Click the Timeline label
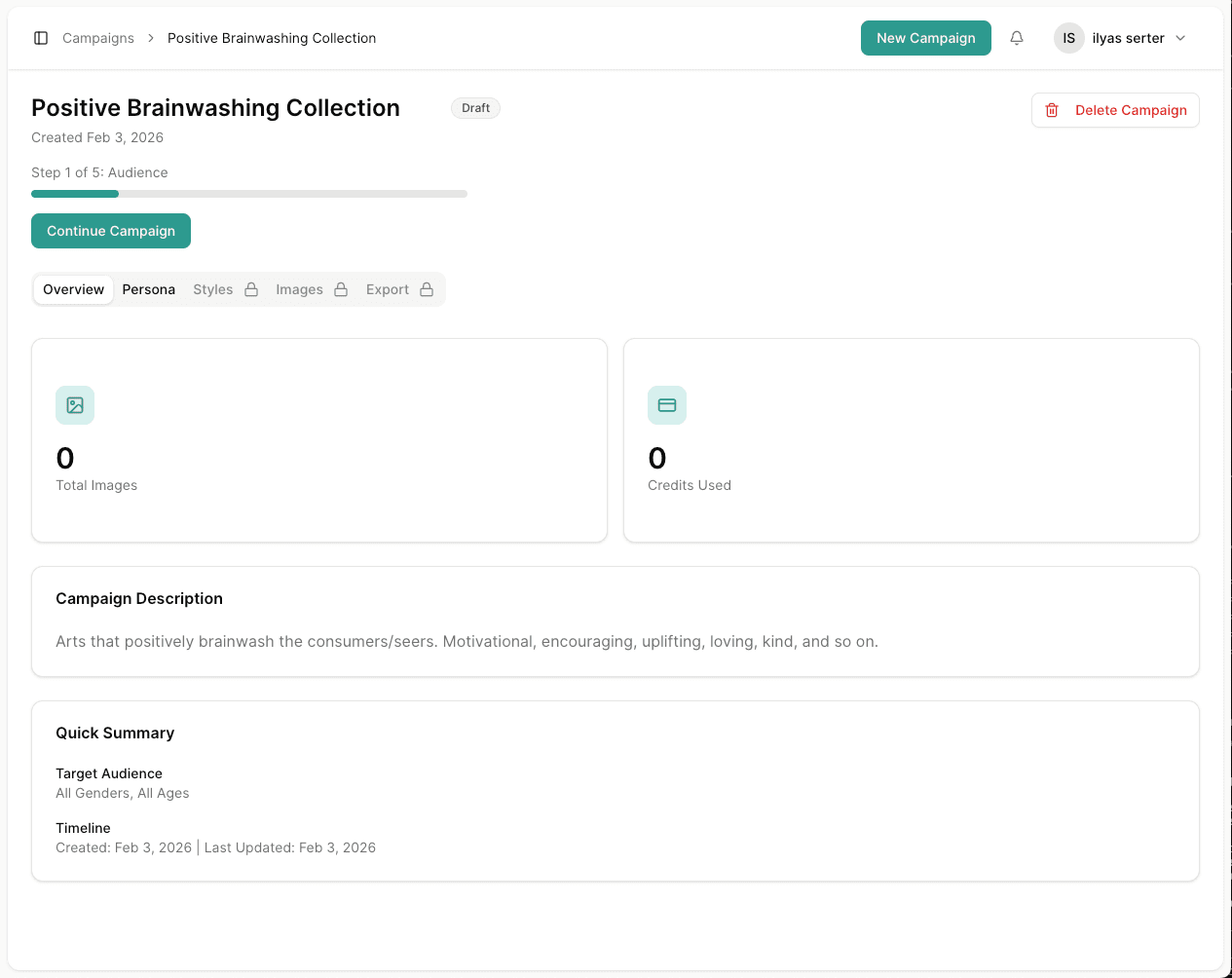Viewport: 1232px width, 978px height. pos(83,828)
